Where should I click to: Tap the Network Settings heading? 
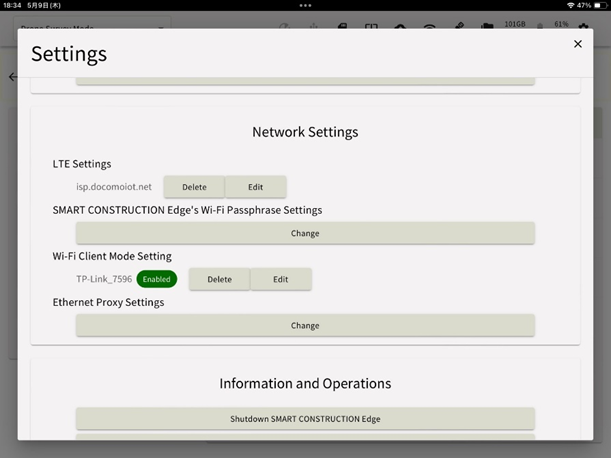coord(305,132)
